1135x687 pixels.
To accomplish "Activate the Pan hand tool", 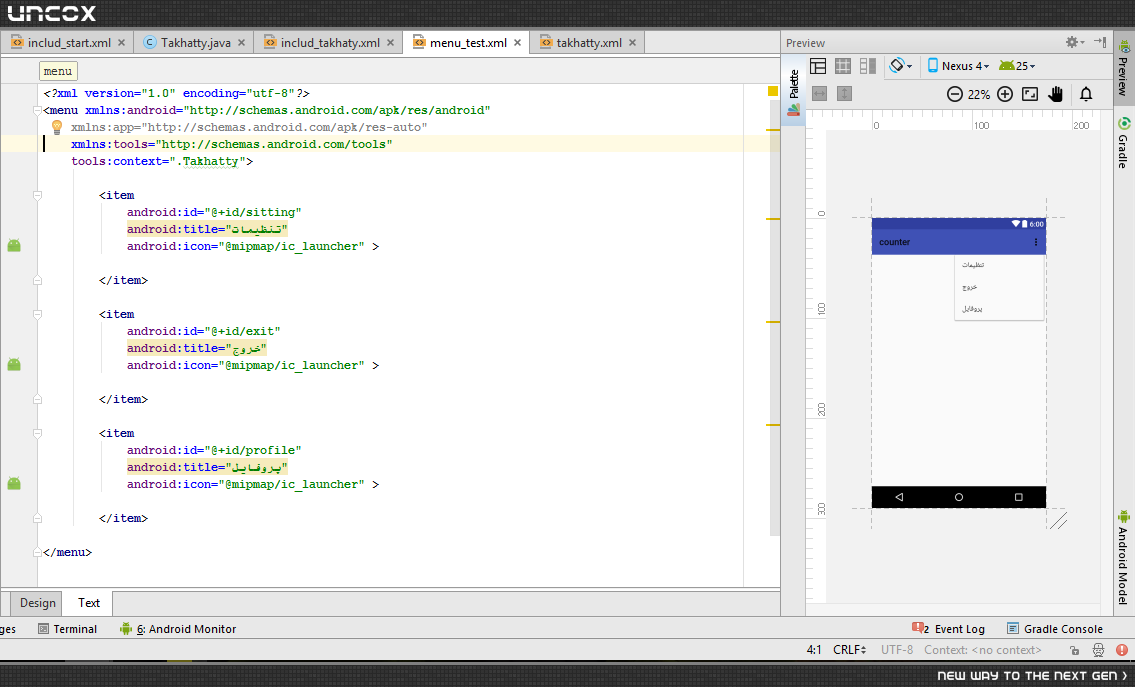I will 1055,94.
